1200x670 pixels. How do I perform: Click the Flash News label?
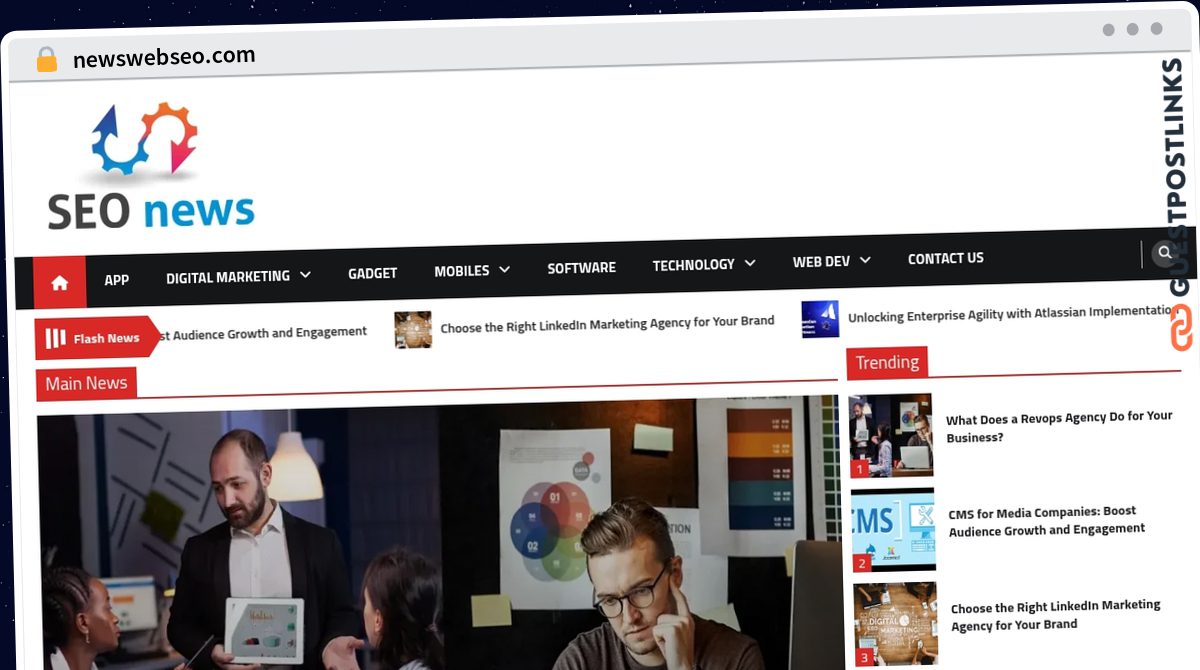point(106,338)
